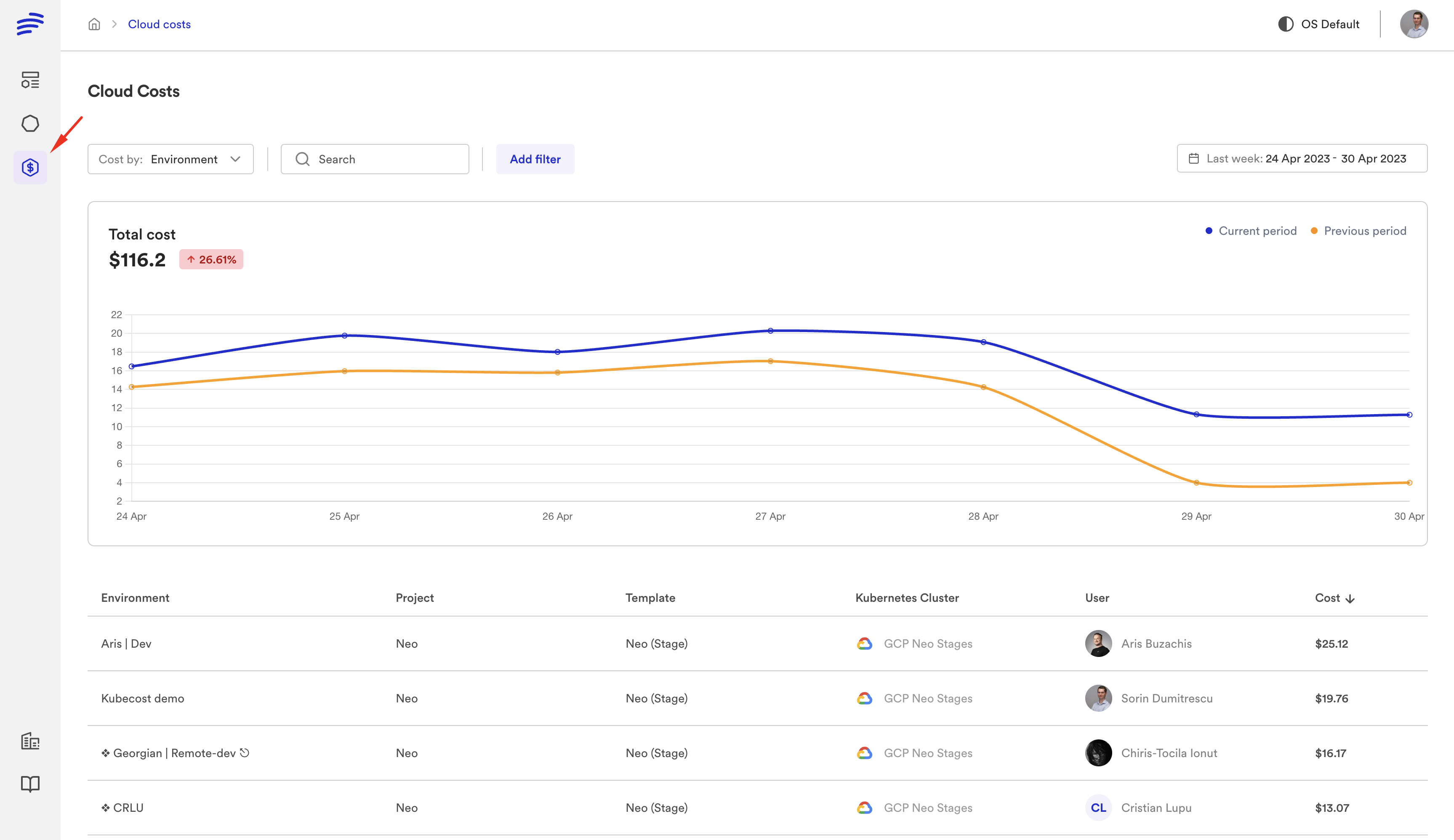Click the 27 Apr current period data point

pos(770,331)
